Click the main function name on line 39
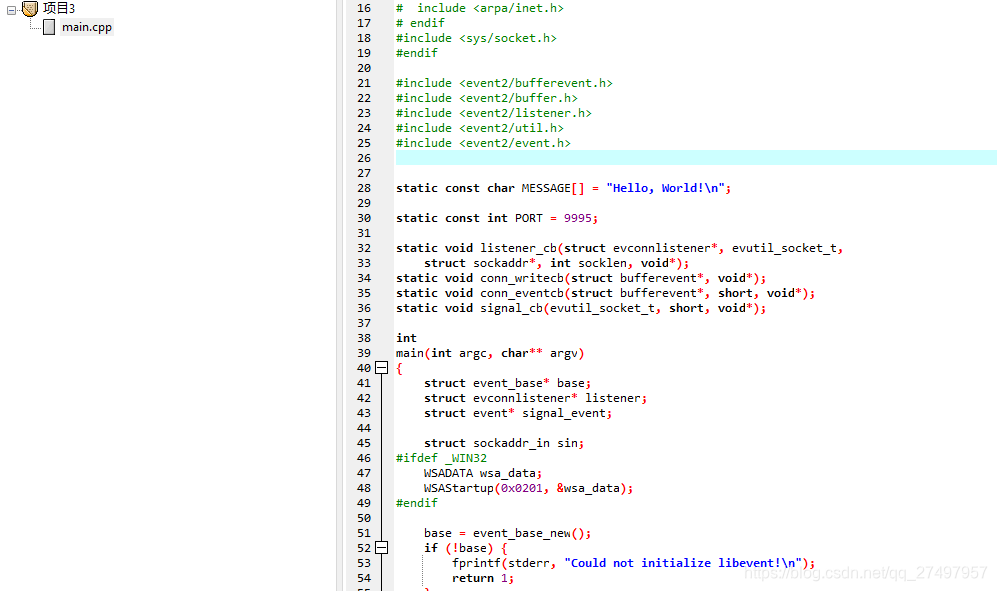The height and width of the screenshot is (591, 997). point(409,353)
